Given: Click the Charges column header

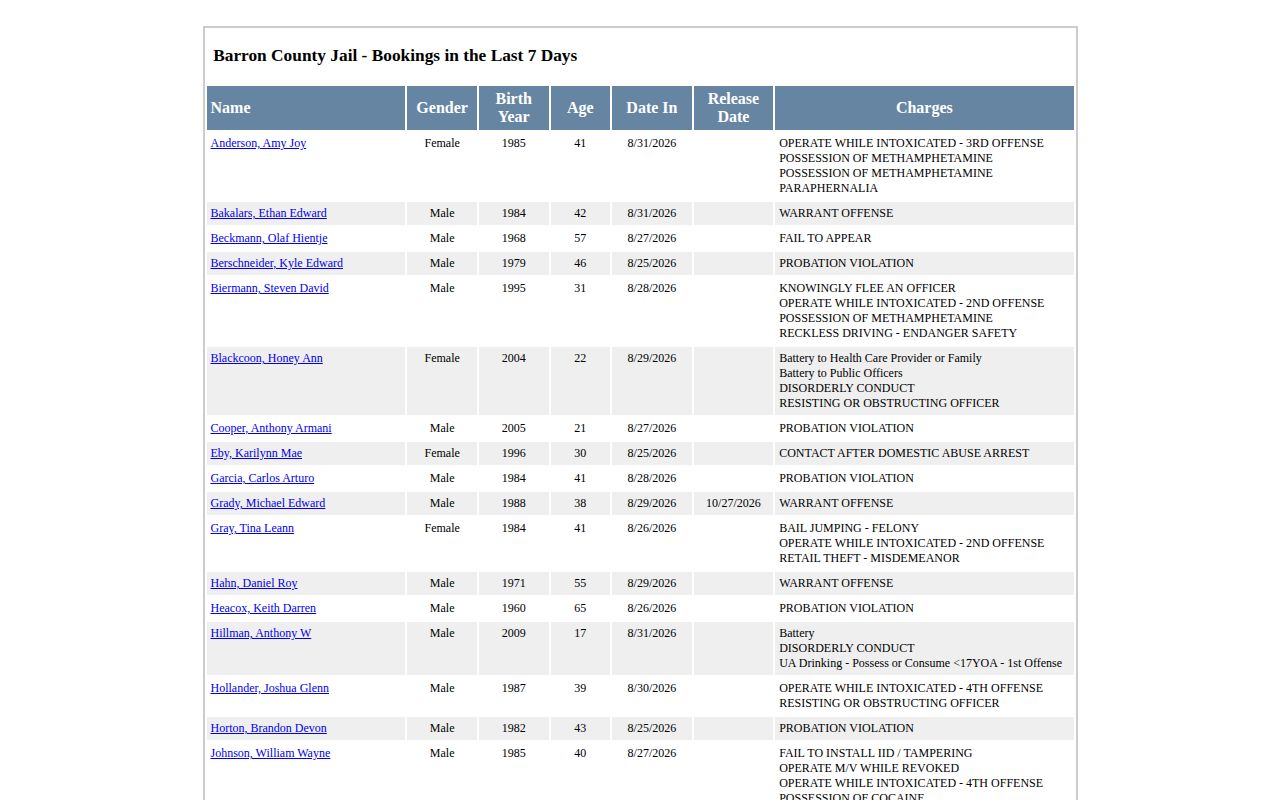Looking at the screenshot, I should click(x=924, y=108).
